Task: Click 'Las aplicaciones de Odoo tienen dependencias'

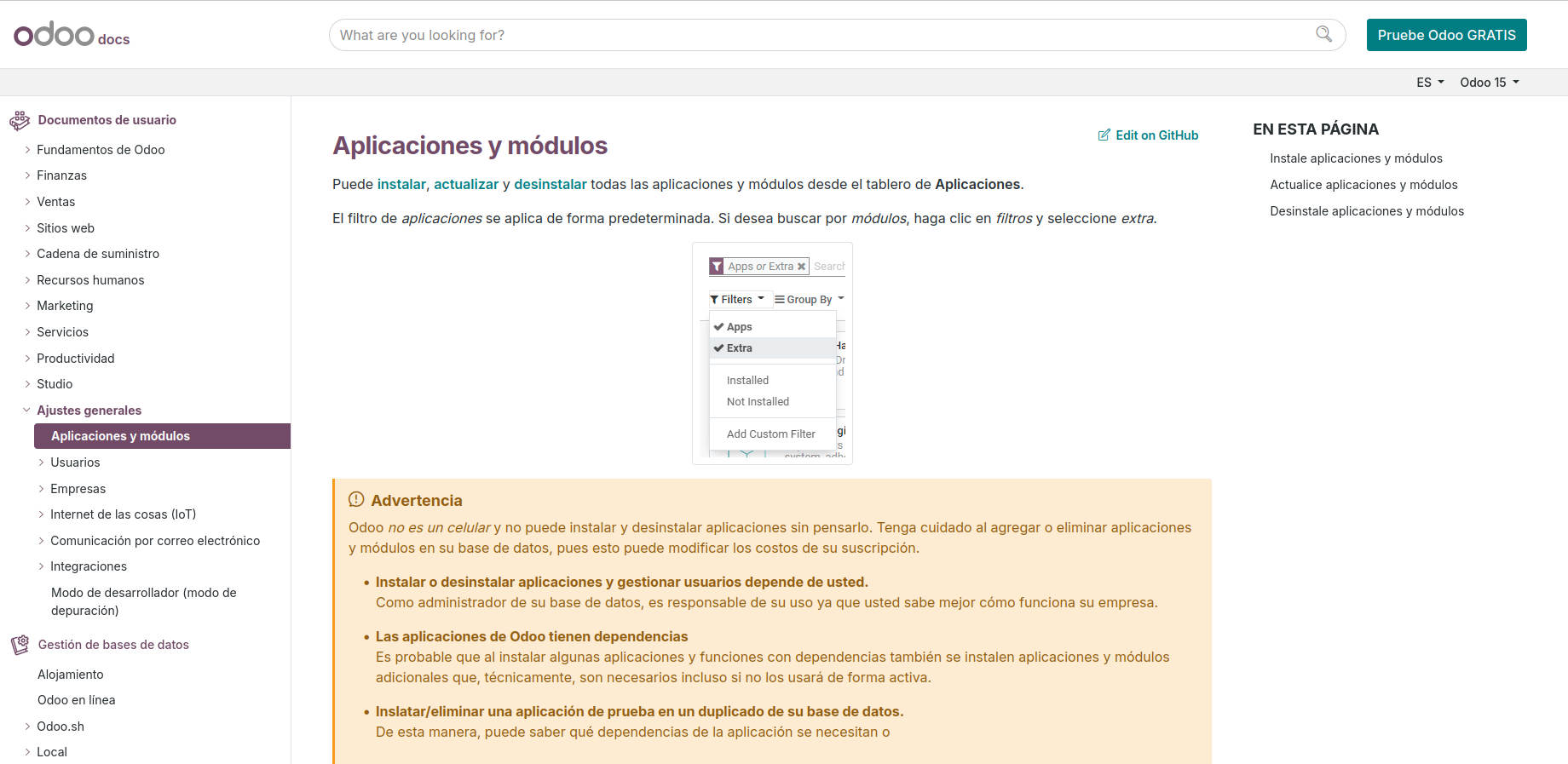Action: (532, 636)
